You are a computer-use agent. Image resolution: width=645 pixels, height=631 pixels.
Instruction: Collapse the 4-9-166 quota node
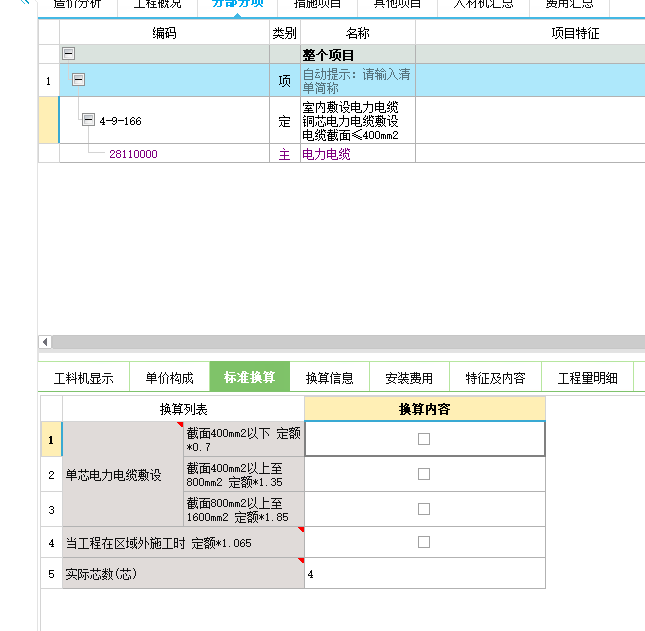(x=88, y=120)
